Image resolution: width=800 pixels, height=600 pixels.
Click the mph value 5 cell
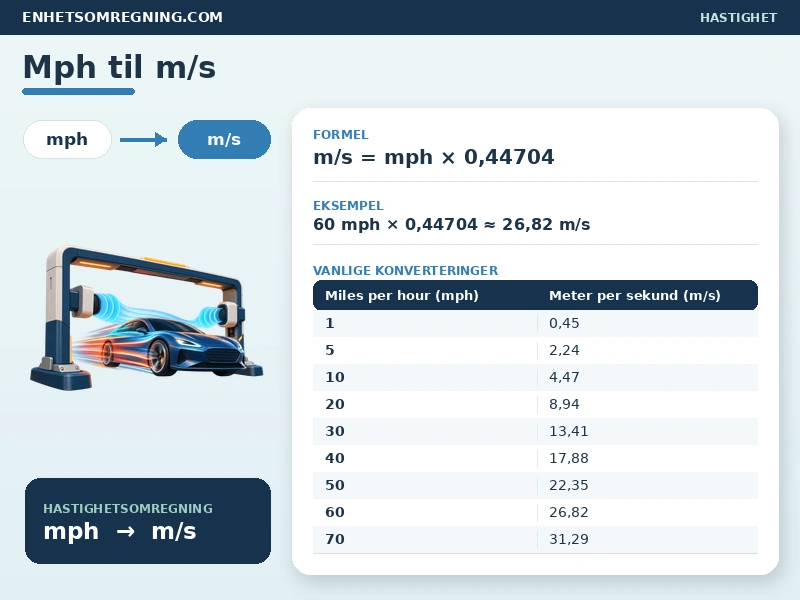pos(425,351)
